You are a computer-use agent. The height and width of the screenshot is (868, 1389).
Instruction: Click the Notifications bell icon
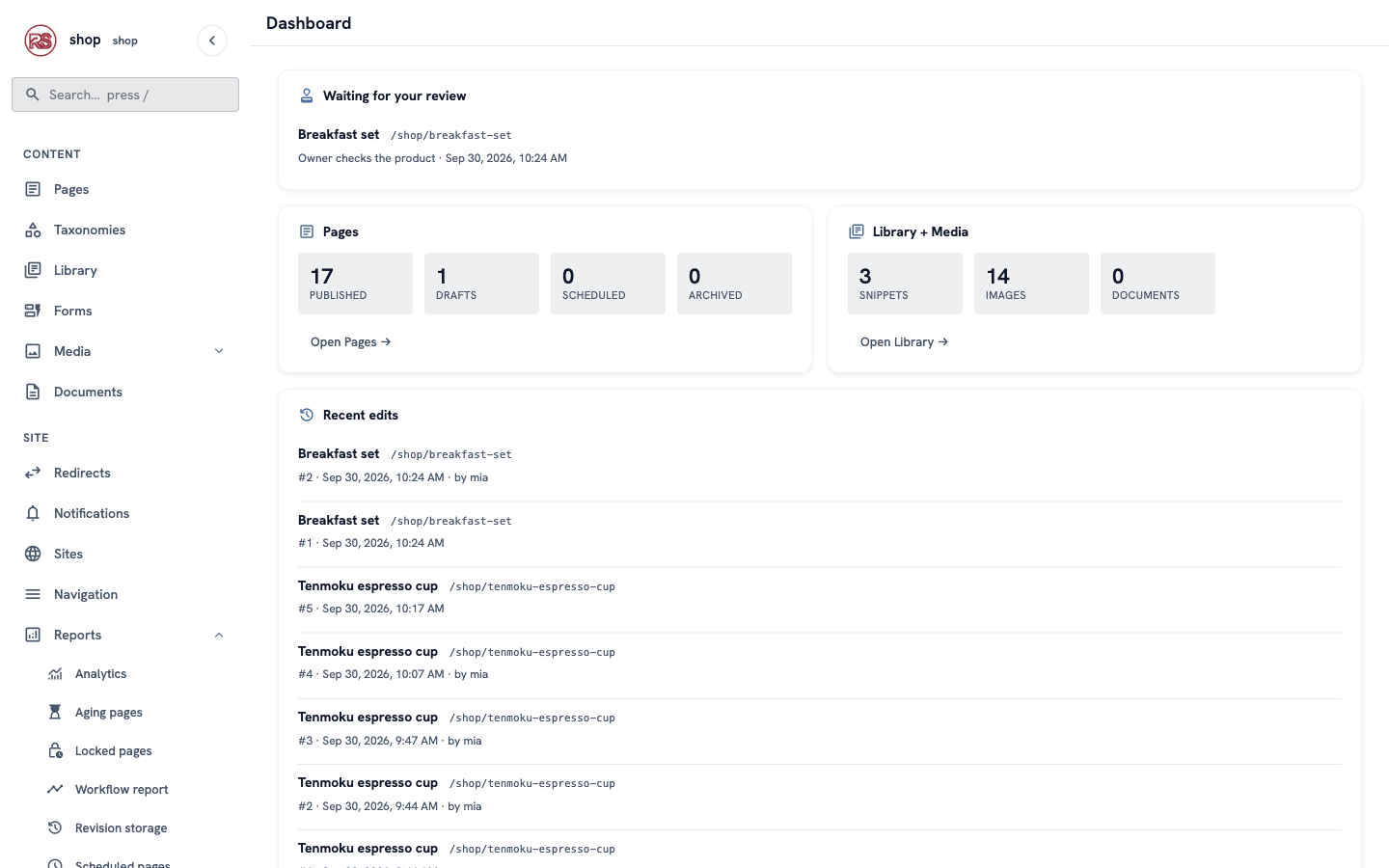pyautogui.click(x=33, y=513)
